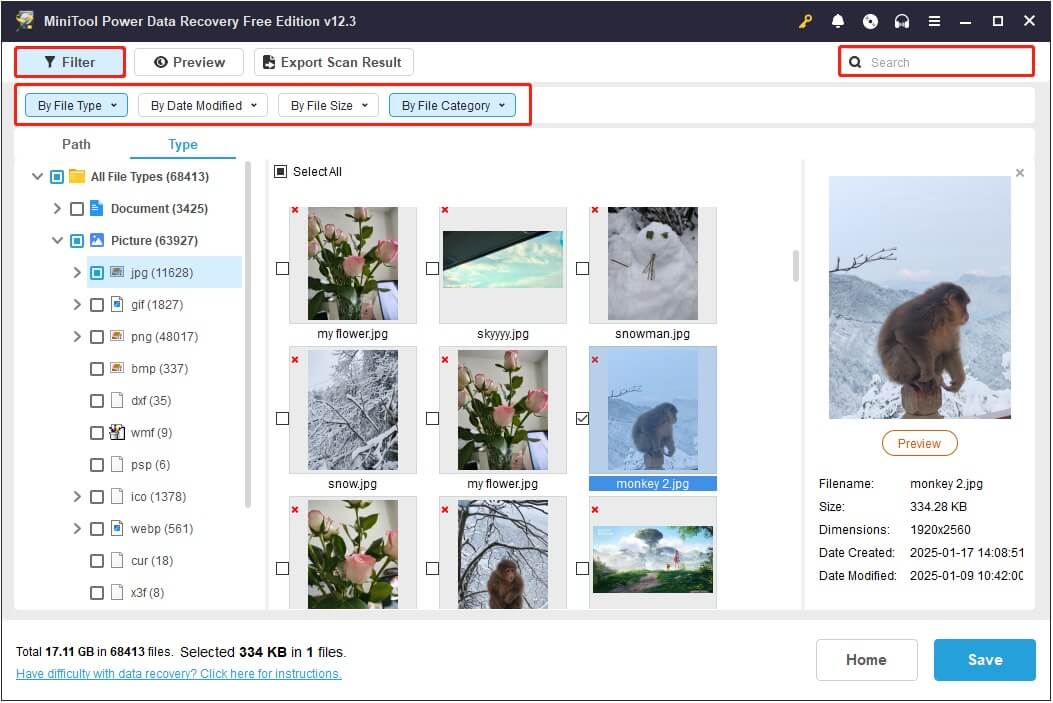
Task: Click the Home button
Action: click(x=866, y=660)
